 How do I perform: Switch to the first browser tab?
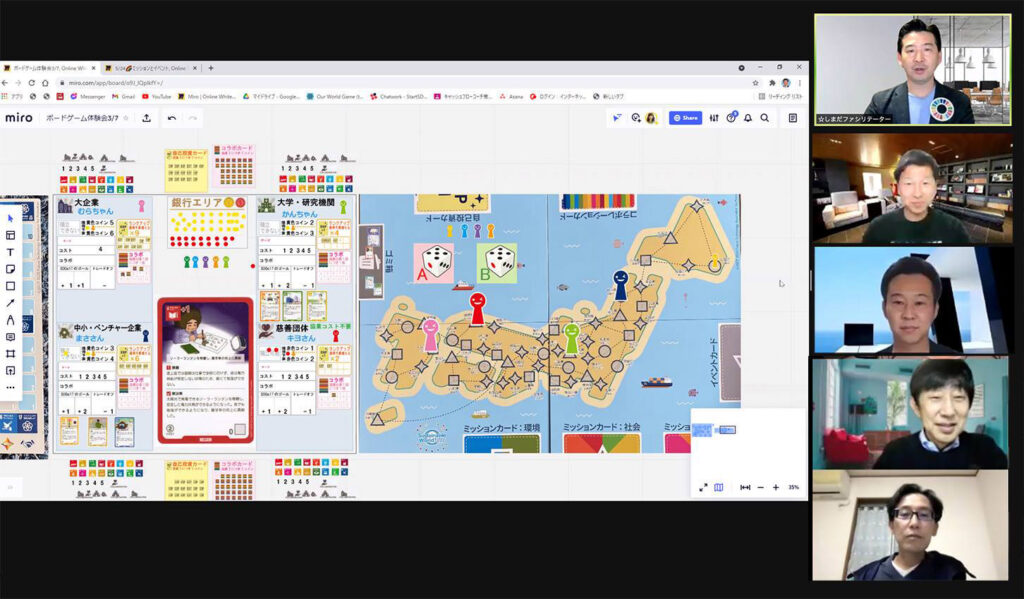[49, 68]
